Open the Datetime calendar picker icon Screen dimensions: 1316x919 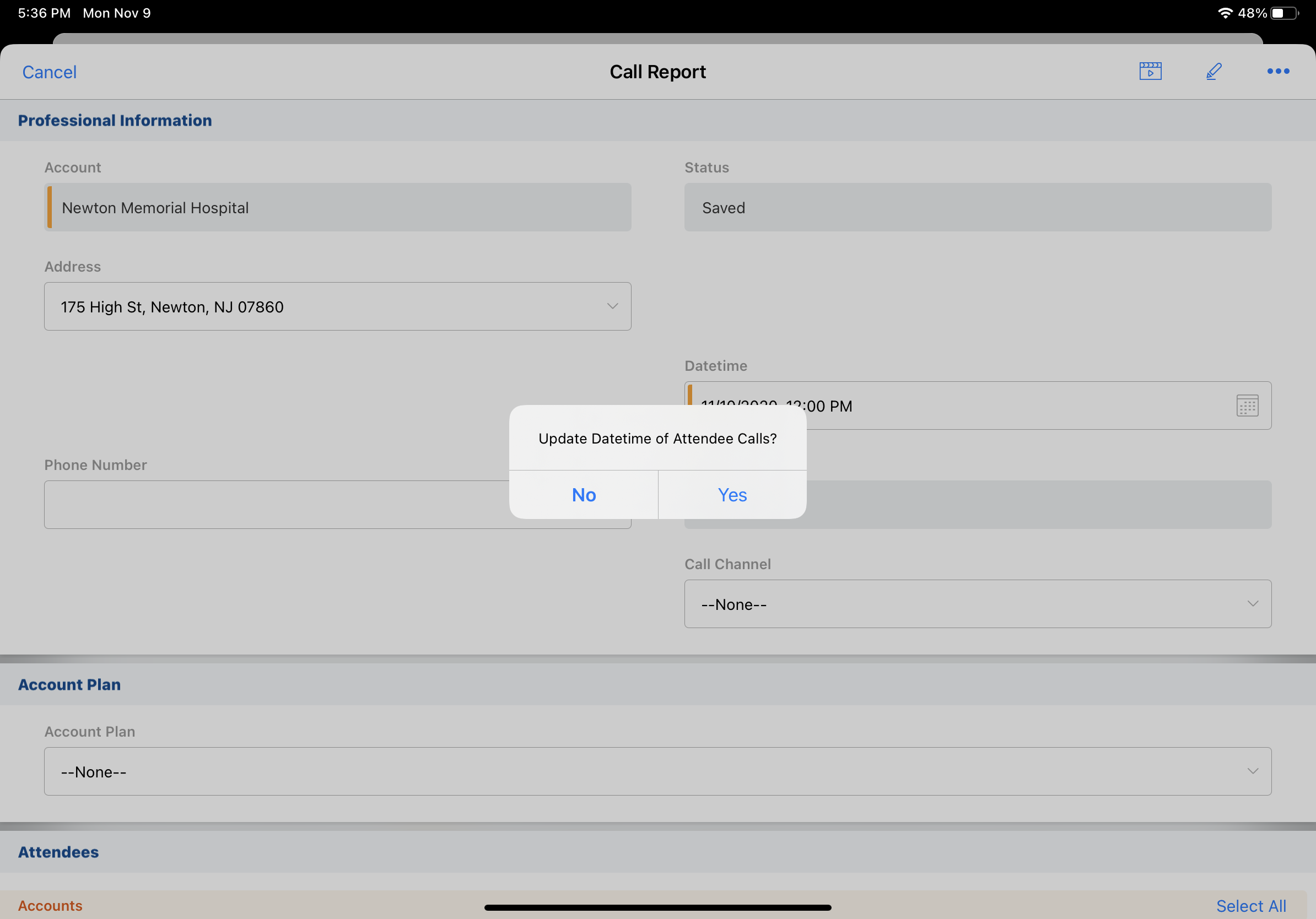click(x=1247, y=406)
